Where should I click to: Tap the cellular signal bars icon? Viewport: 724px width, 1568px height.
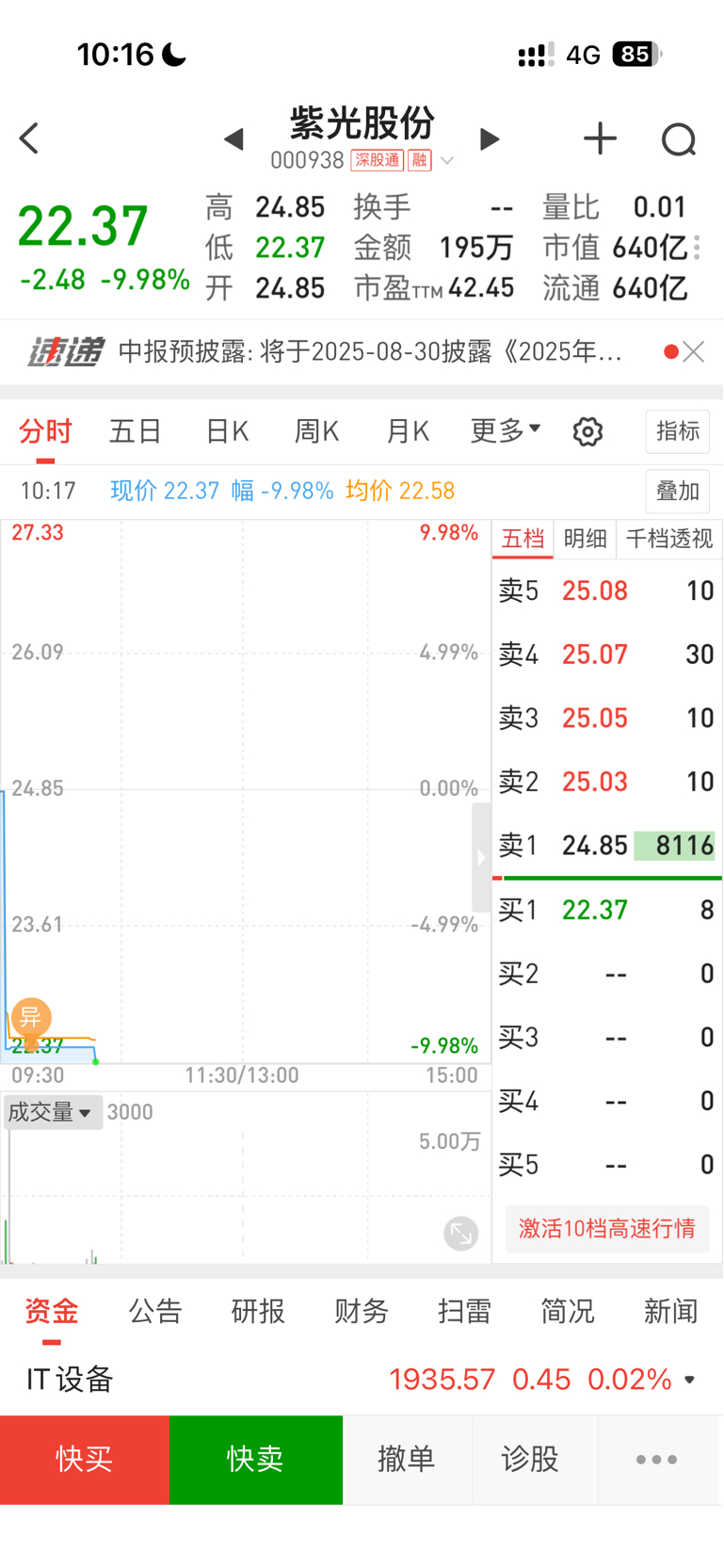click(536, 55)
